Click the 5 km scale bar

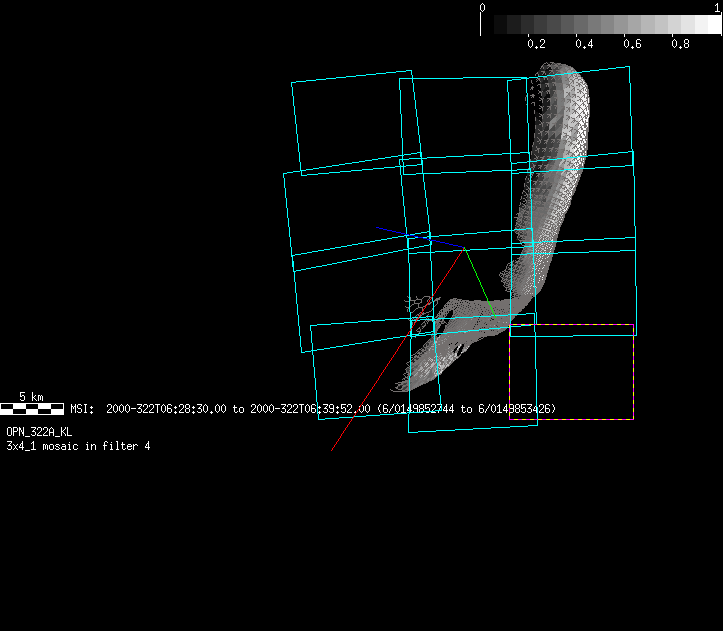[x=32, y=408]
